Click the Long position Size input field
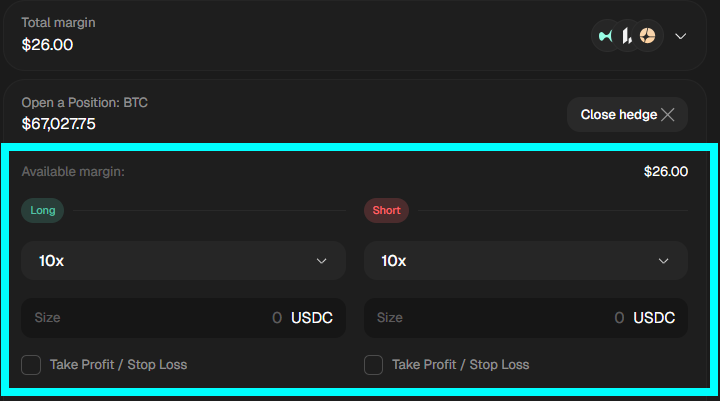720x401 pixels. (x=150, y=318)
